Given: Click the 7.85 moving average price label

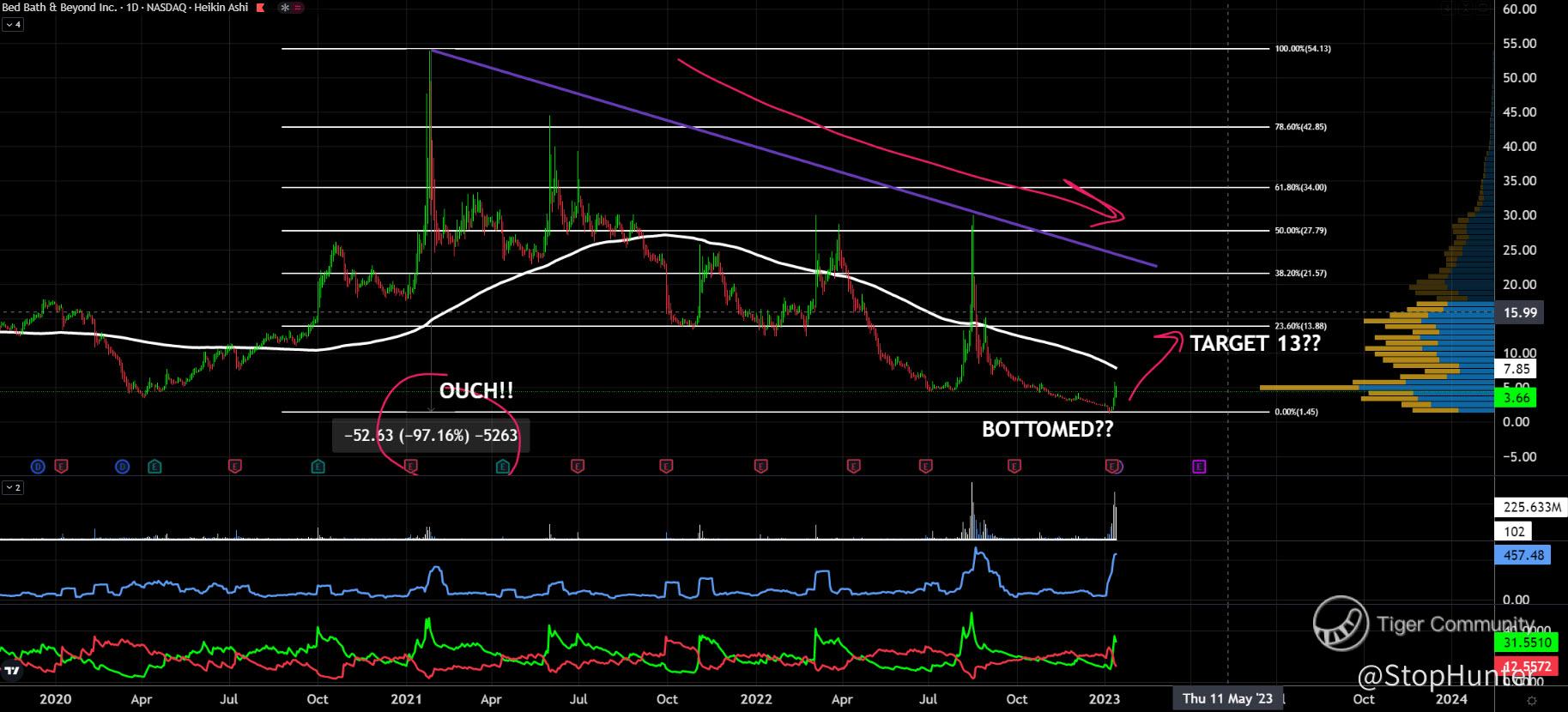Looking at the screenshot, I should (1517, 369).
